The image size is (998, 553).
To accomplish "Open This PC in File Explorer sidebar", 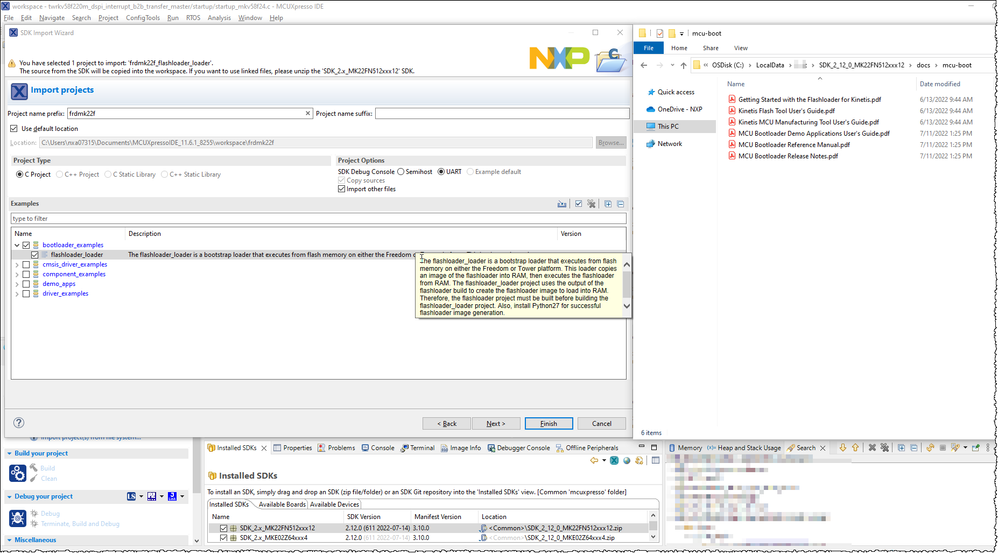I will (x=668, y=126).
